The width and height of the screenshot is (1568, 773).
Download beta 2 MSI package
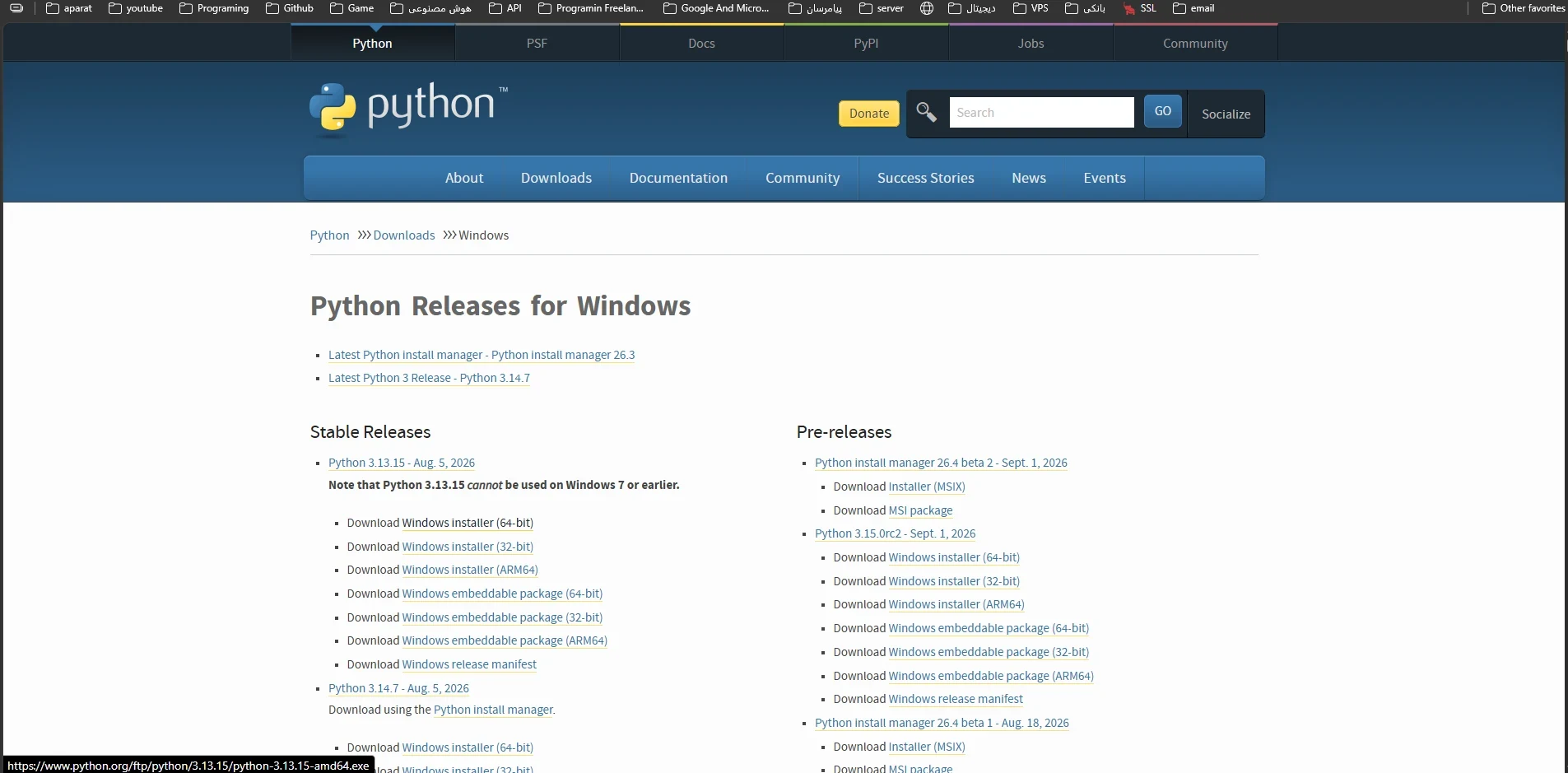pyautogui.click(x=920, y=510)
